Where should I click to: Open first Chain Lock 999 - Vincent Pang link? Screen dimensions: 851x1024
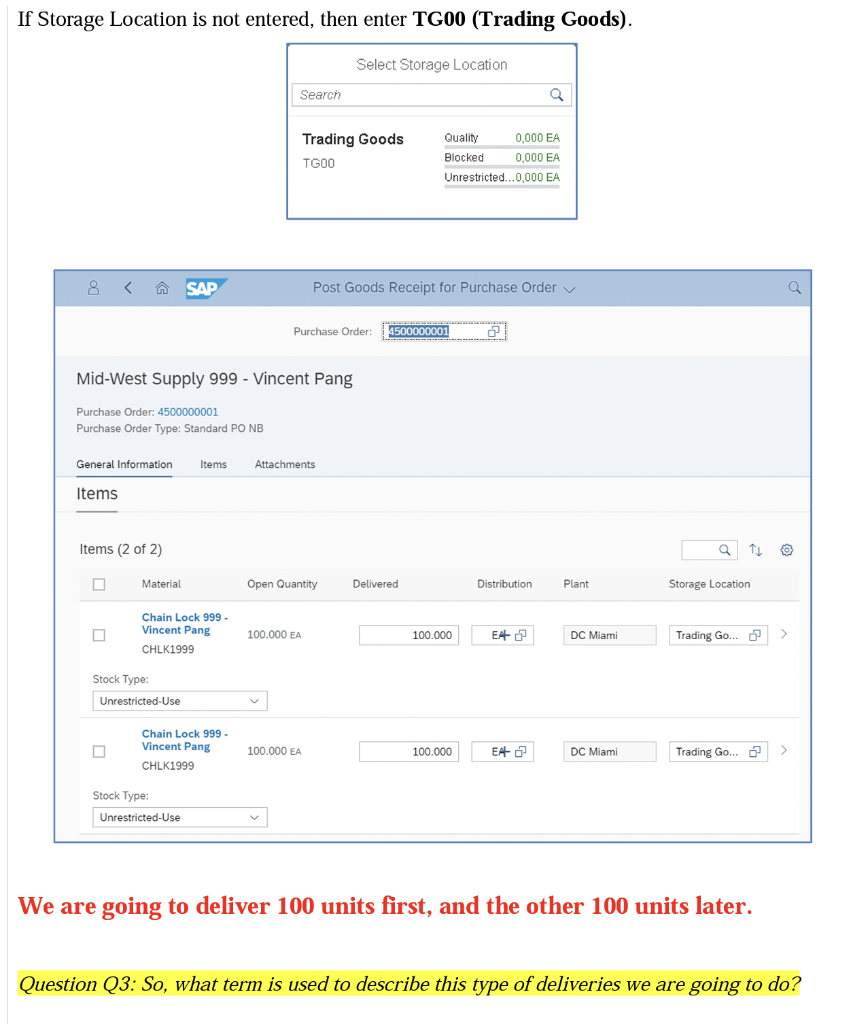click(185, 624)
